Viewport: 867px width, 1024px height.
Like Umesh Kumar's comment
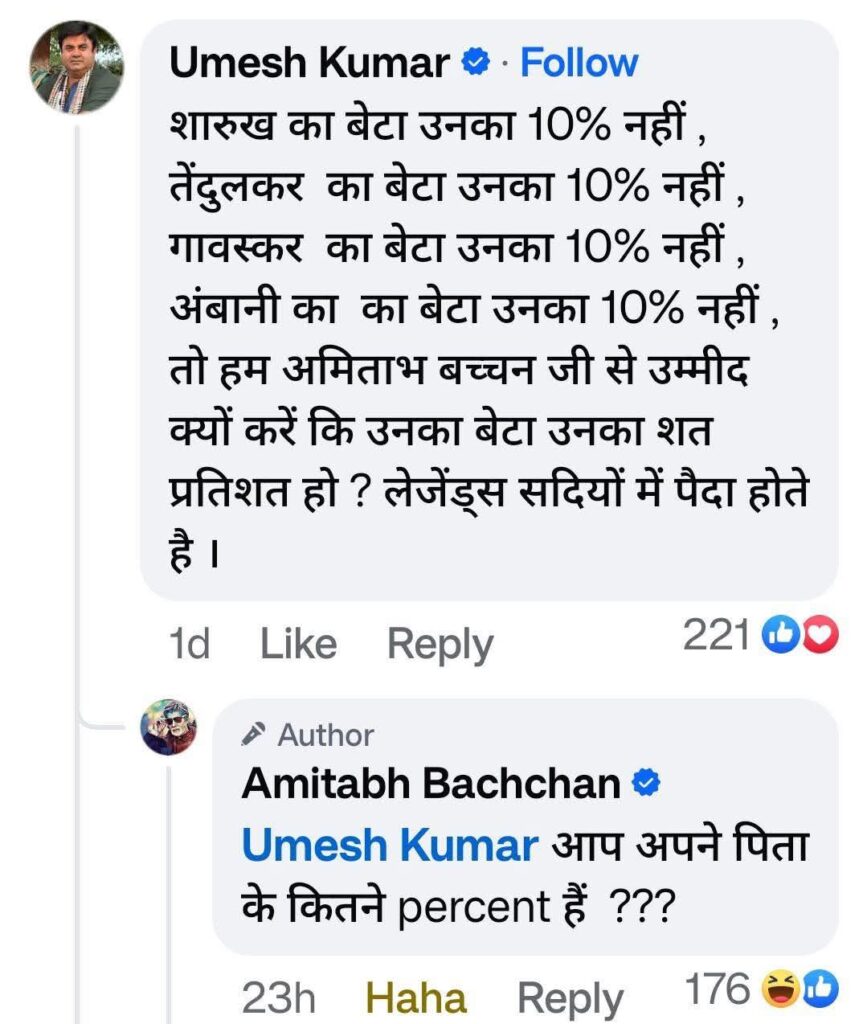(x=298, y=645)
